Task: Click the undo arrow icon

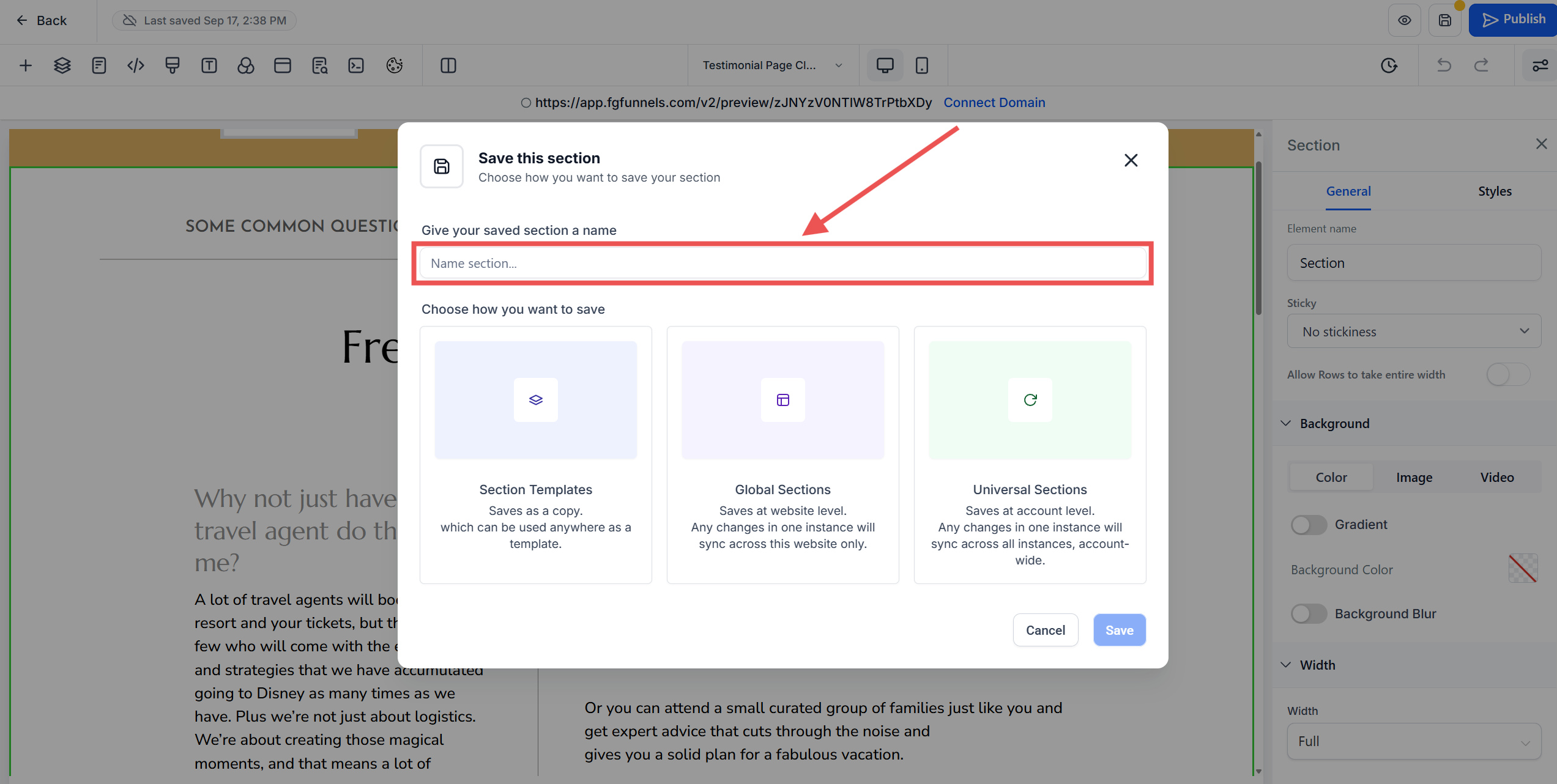Action: coord(1444,65)
